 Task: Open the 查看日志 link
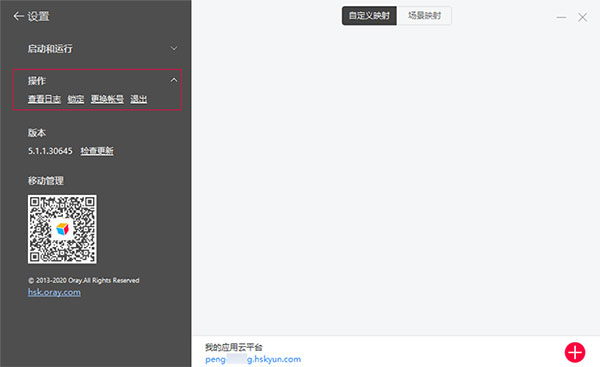(x=44, y=99)
